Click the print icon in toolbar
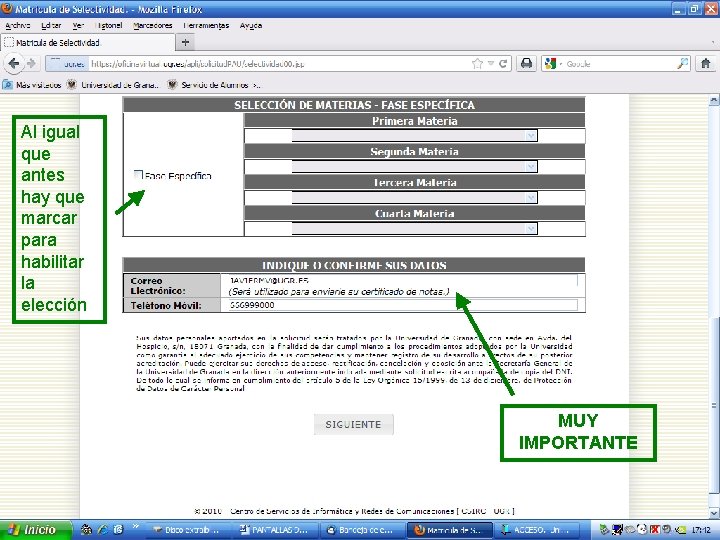This screenshot has width=720, height=540. tap(526, 63)
